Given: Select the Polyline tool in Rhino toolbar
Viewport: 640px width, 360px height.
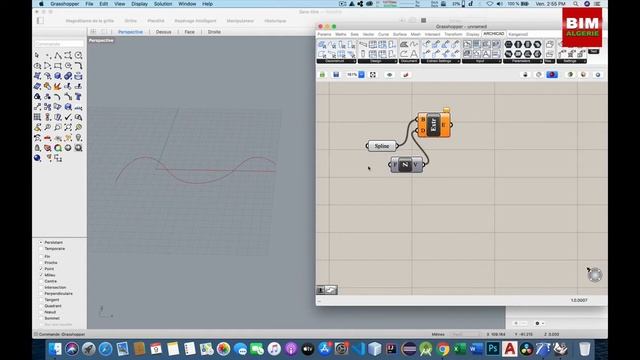Looking at the screenshot, I should pos(58,55).
